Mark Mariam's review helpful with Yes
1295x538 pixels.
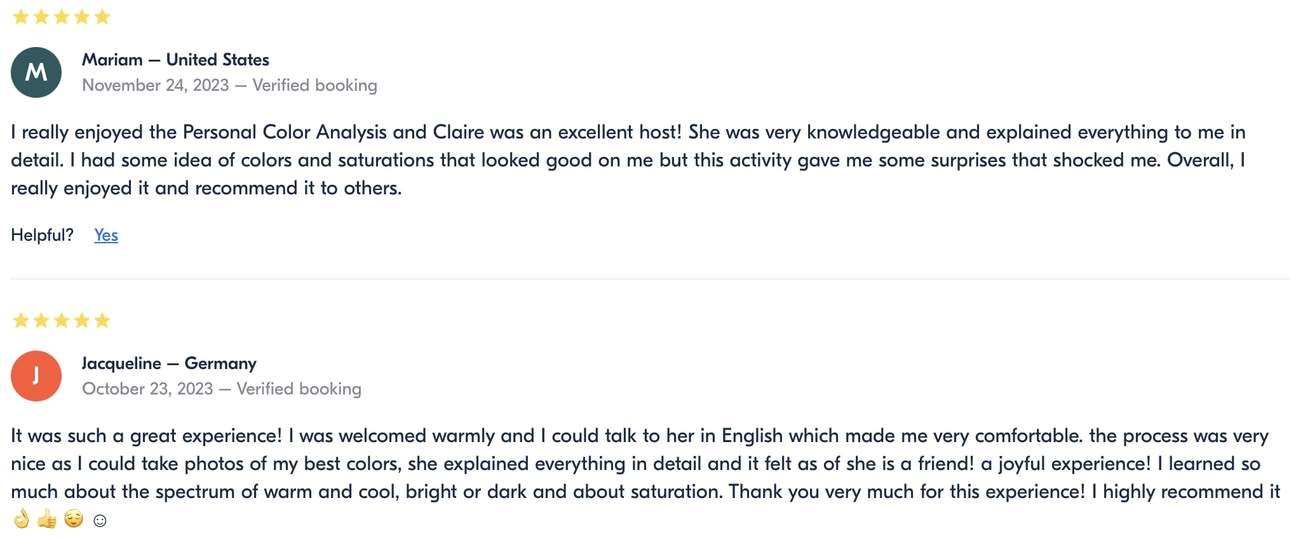tap(106, 235)
